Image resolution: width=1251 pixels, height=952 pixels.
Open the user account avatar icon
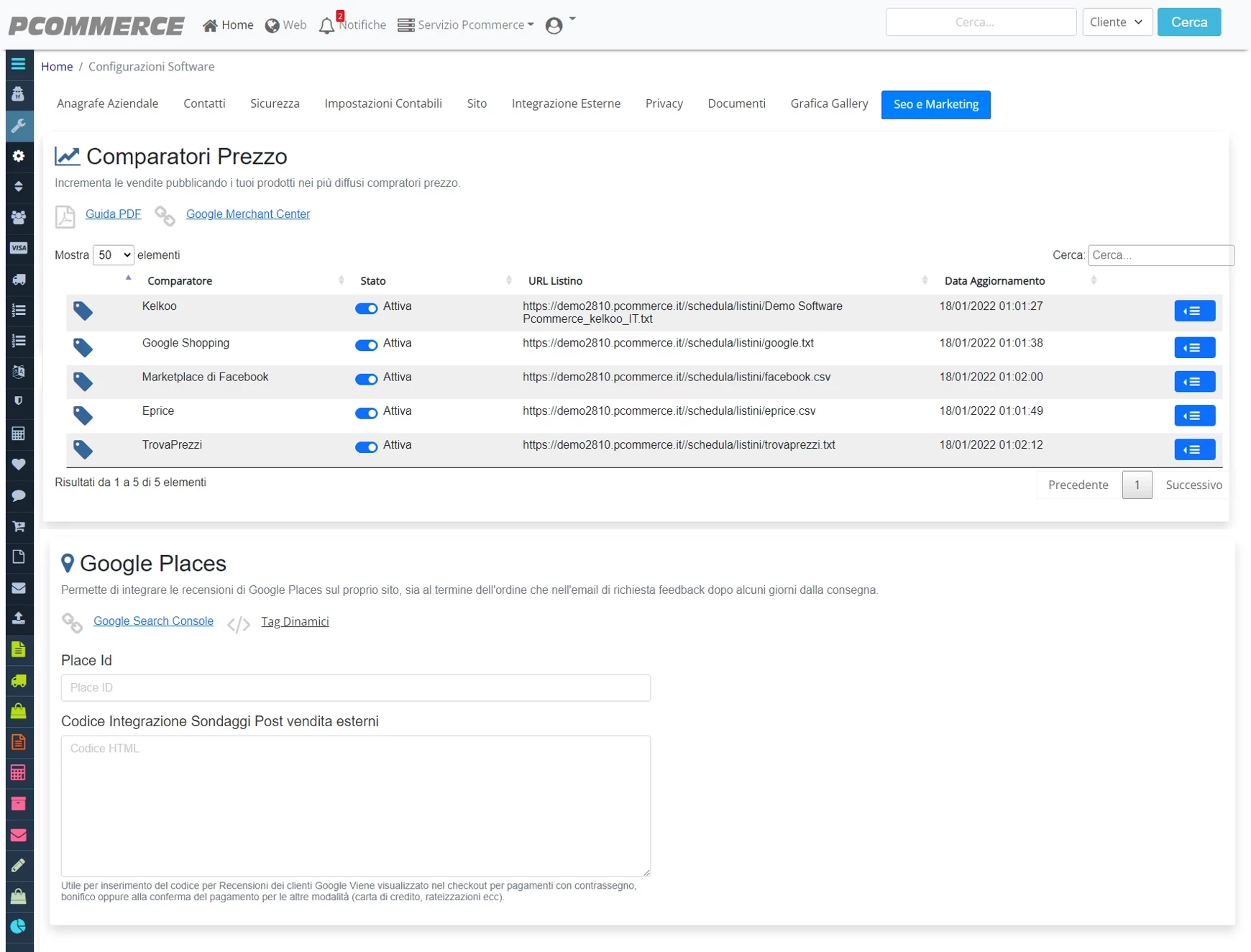pos(554,26)
